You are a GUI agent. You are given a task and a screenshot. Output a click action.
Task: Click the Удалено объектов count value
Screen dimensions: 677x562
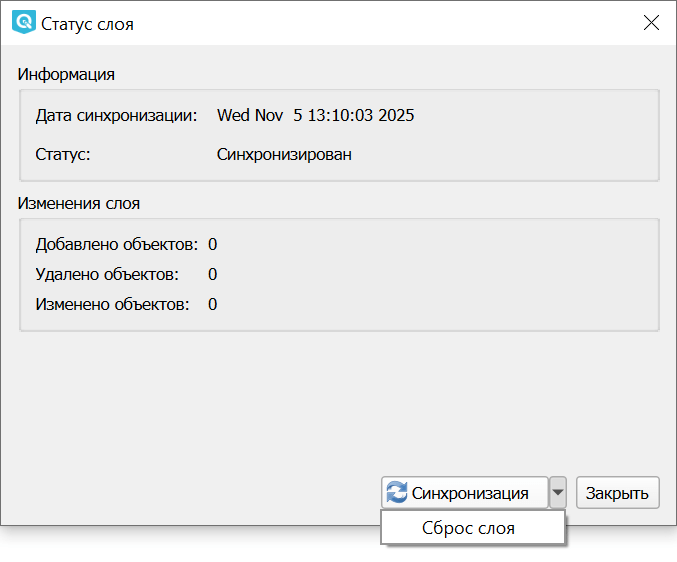[213, 274]
